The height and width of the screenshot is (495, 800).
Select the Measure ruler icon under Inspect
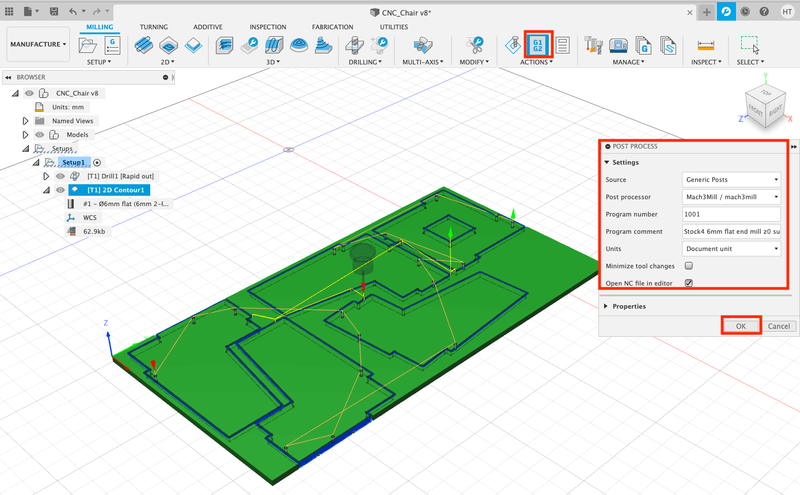coord(706,45)
